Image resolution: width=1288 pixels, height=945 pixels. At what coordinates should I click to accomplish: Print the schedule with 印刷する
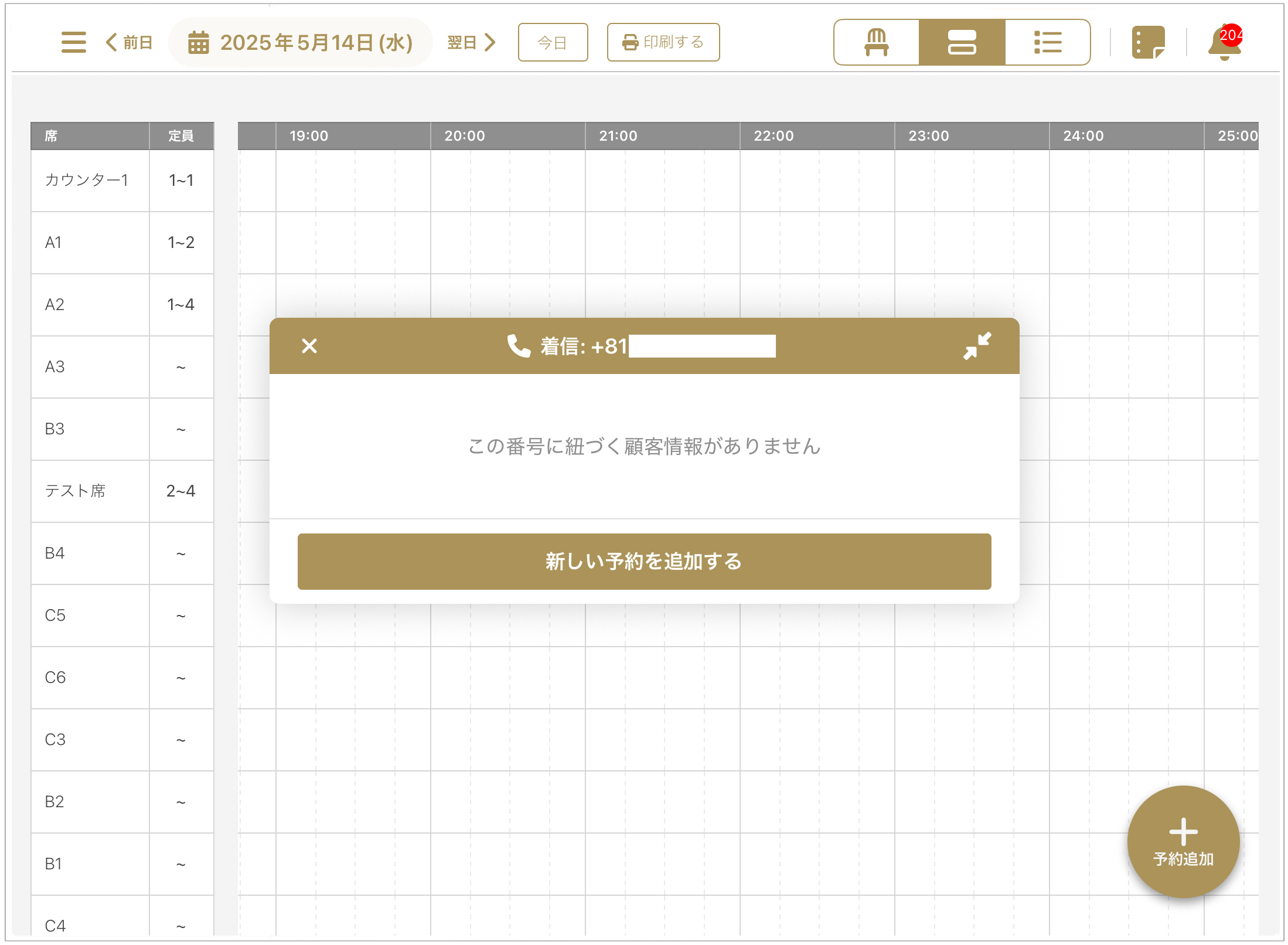coord(663,42)
